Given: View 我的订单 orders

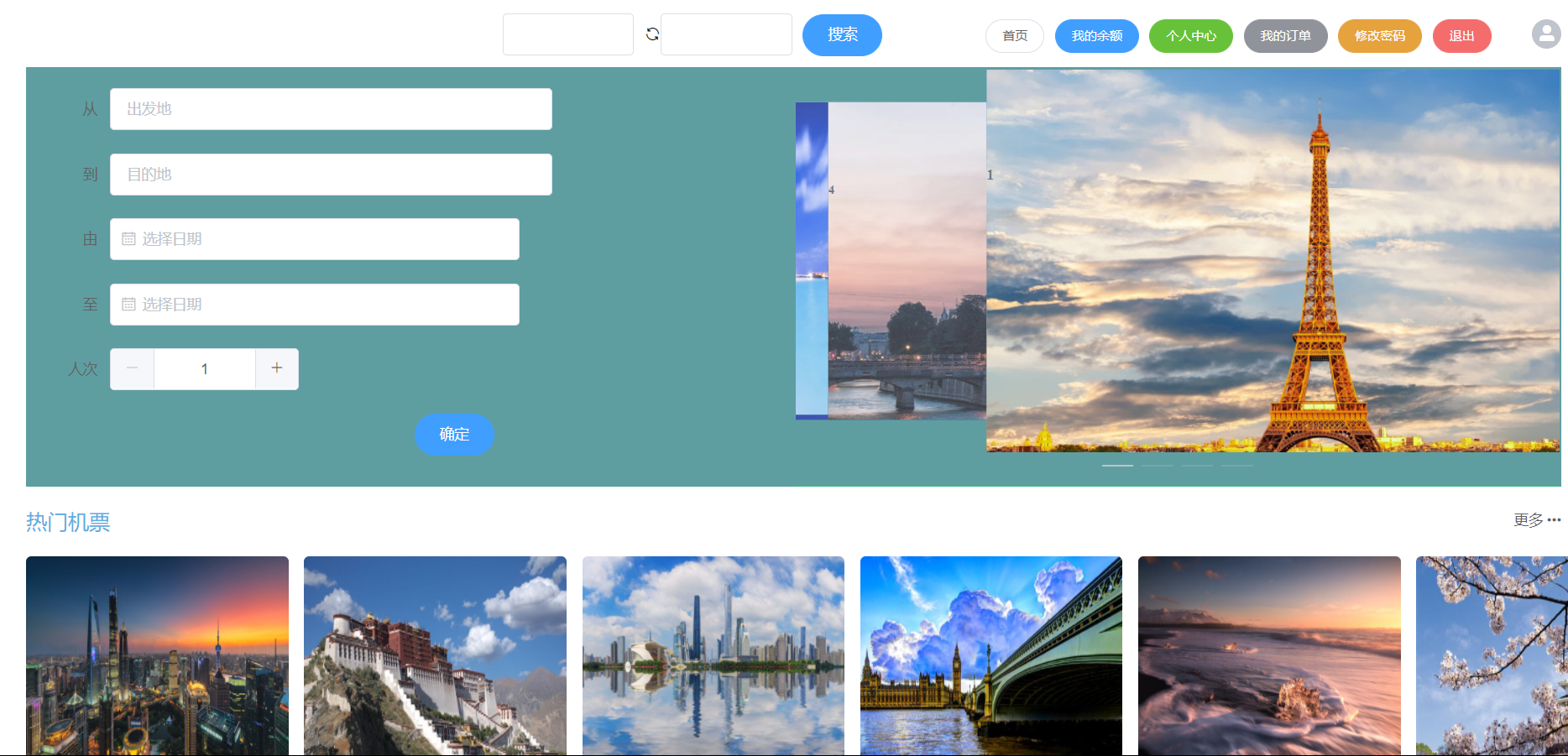Looking at the screenshot, I should [x=1286, y=36].
